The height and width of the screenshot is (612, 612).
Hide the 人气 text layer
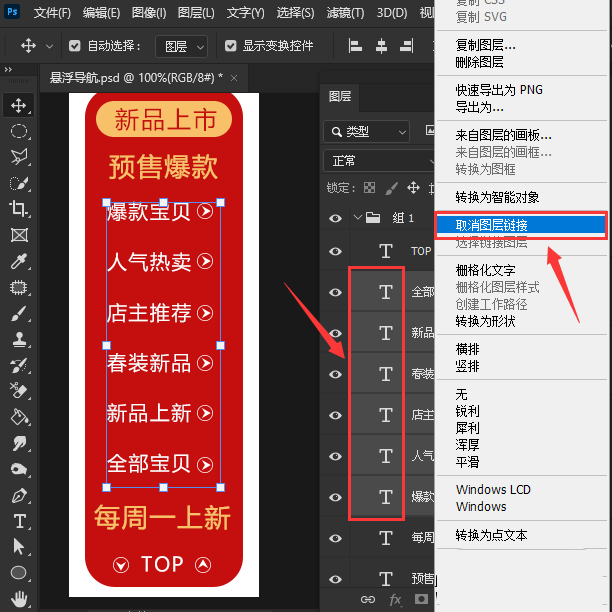point(335,456)
